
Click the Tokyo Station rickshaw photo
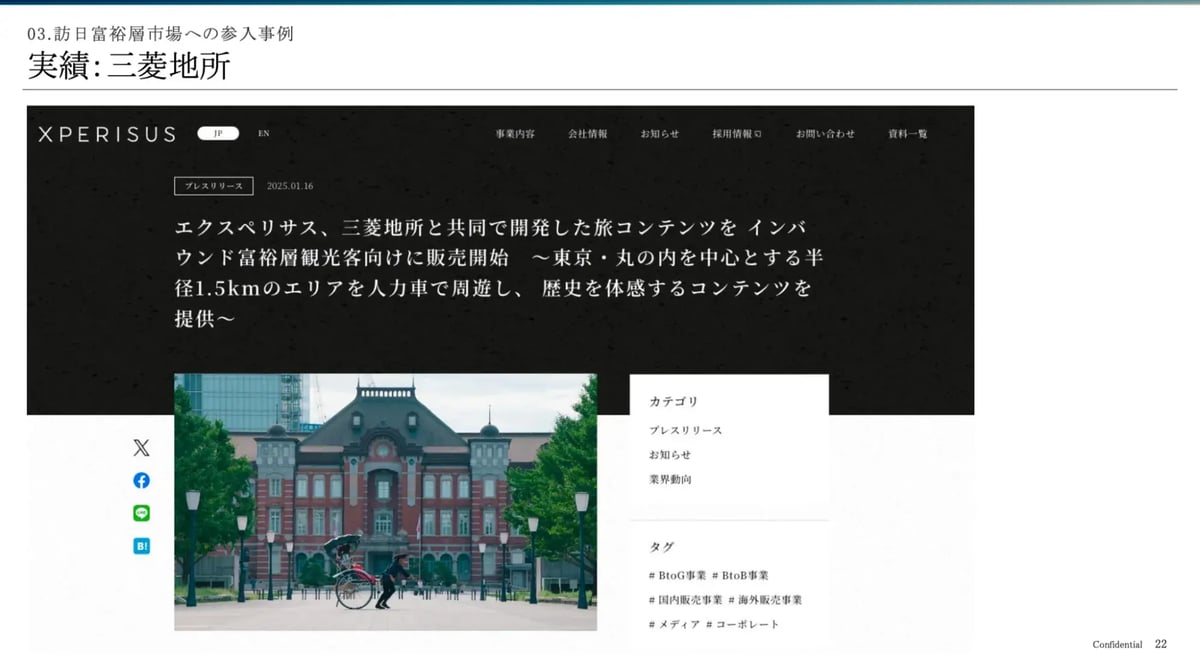(385, 502)
